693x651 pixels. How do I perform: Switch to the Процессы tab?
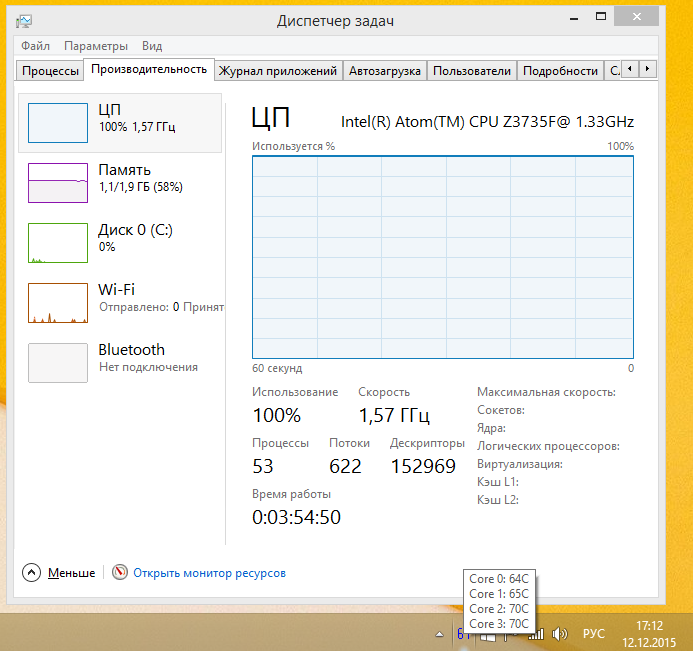pos(50,71)
